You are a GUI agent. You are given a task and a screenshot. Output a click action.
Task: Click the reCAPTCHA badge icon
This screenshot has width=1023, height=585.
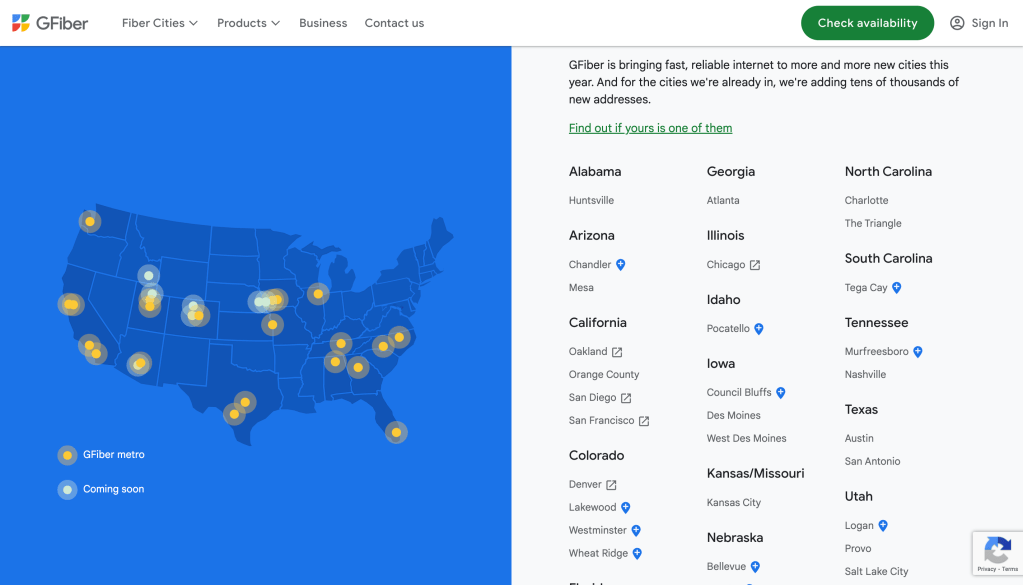(x=996, y=550)
